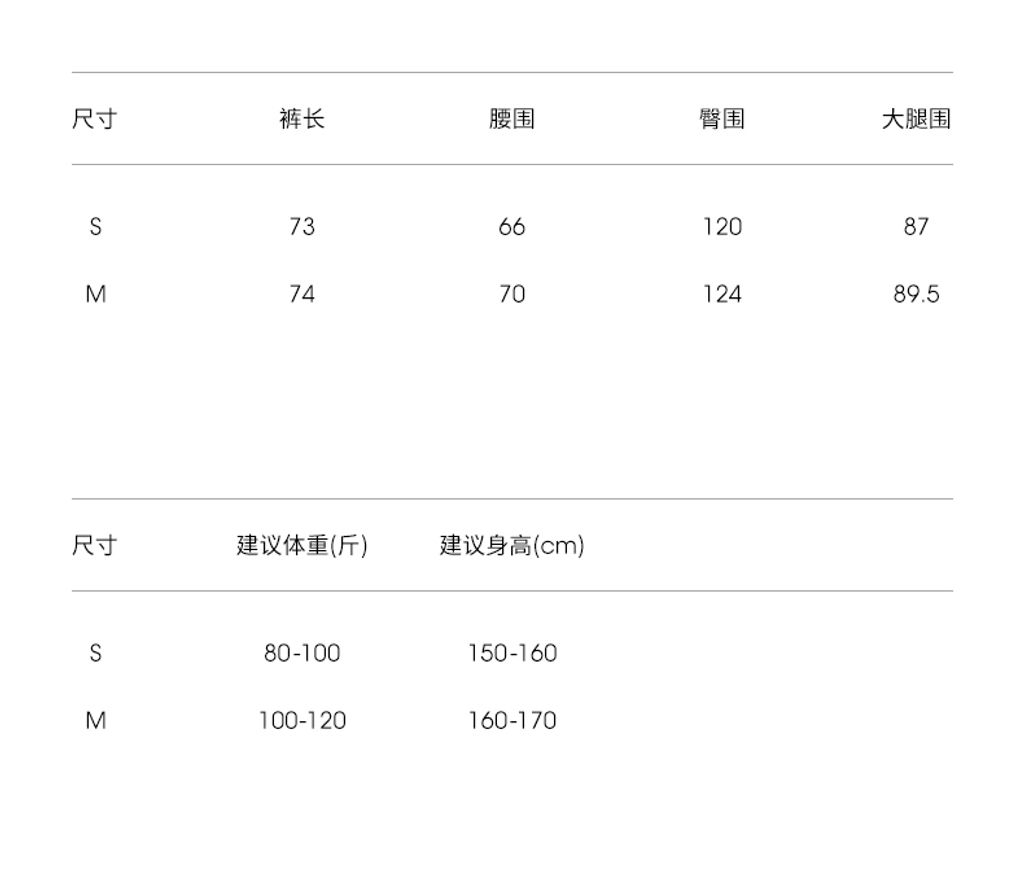The height and width of the screenshot is (879, 1024).
Task: Click the 大腿围 column header
Action: pos(915,119)
